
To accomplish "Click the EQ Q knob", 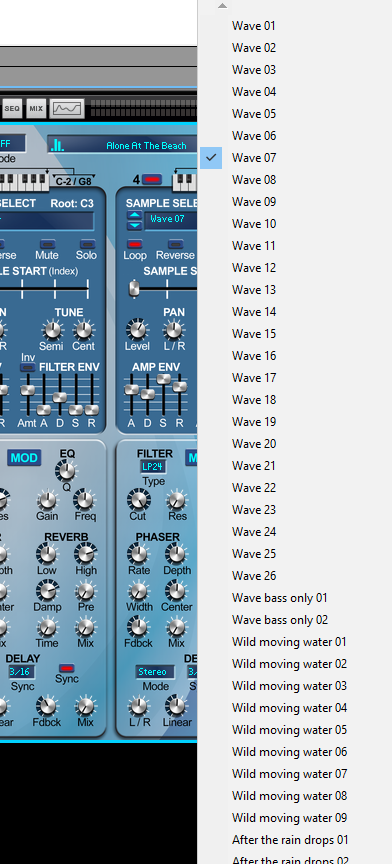I will [66, 471].
